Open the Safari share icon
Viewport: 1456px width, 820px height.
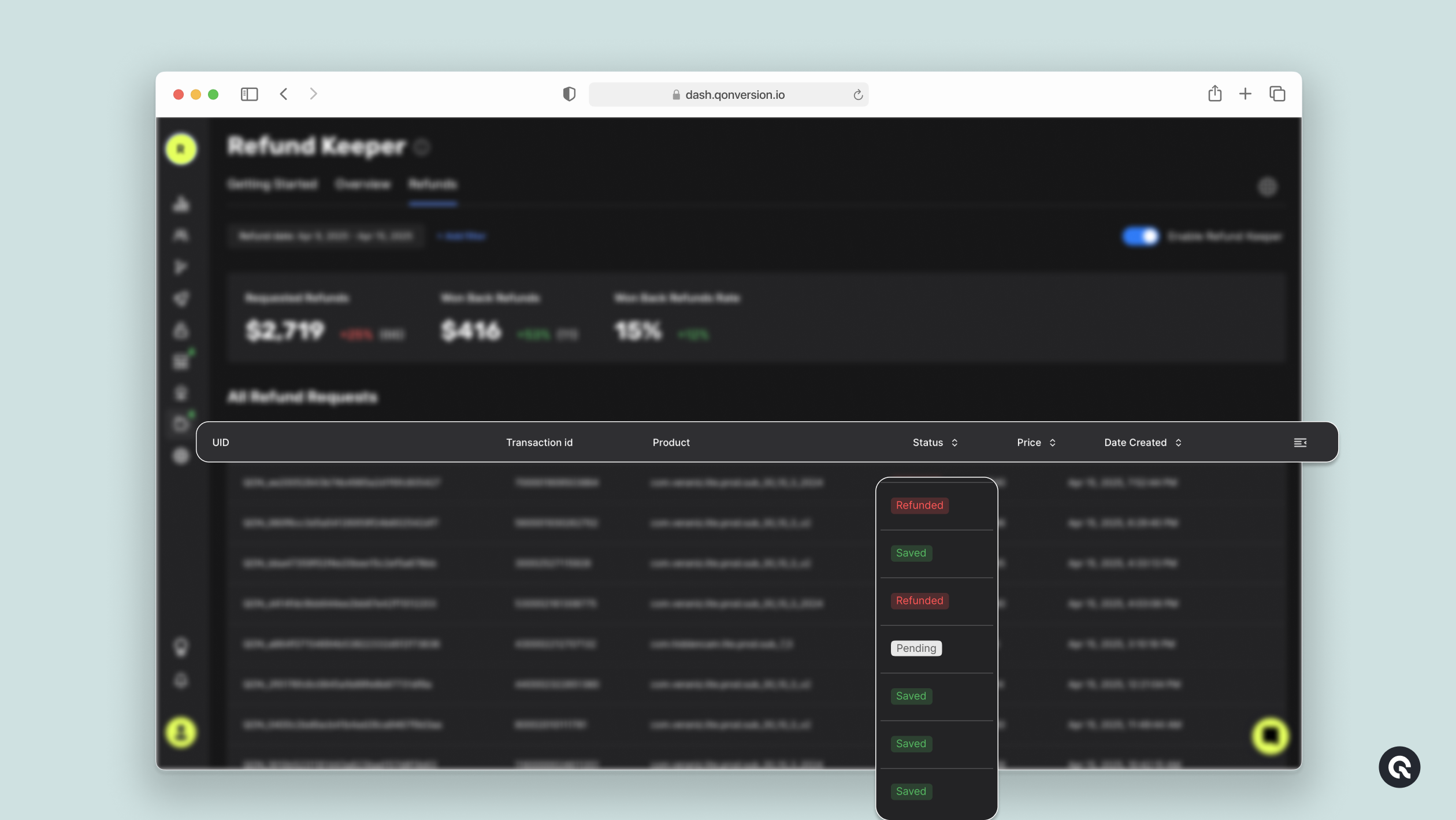tap(1214, 94)
